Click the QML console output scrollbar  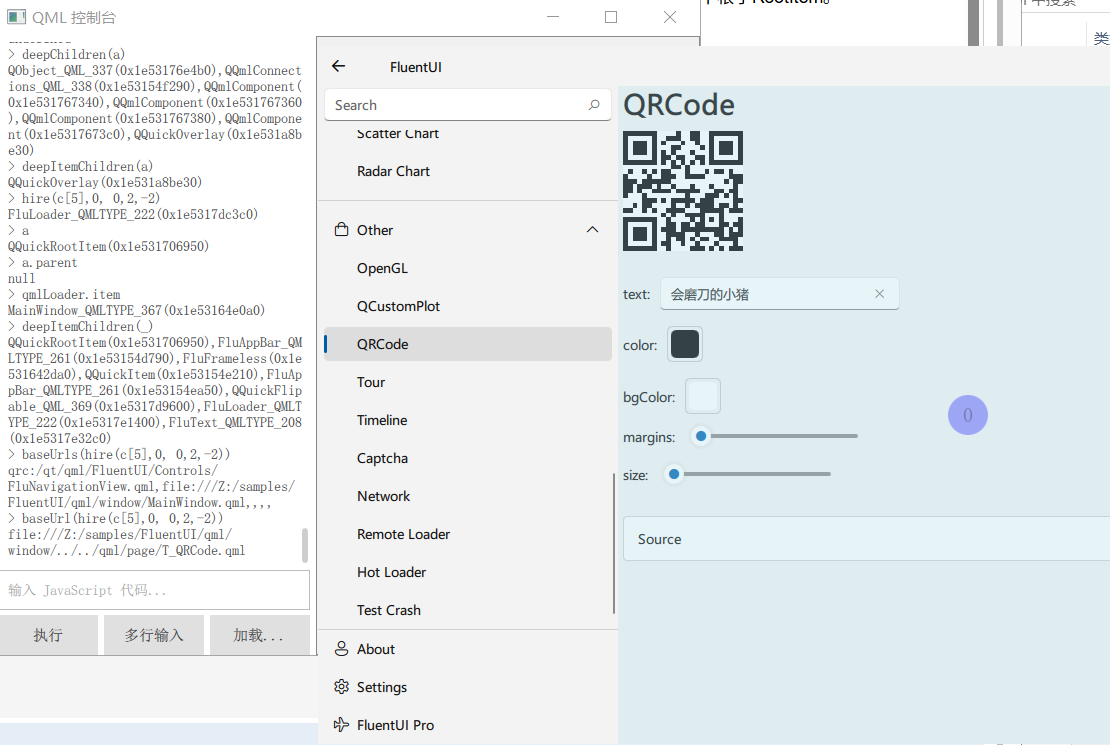click(x=305, y=545)
